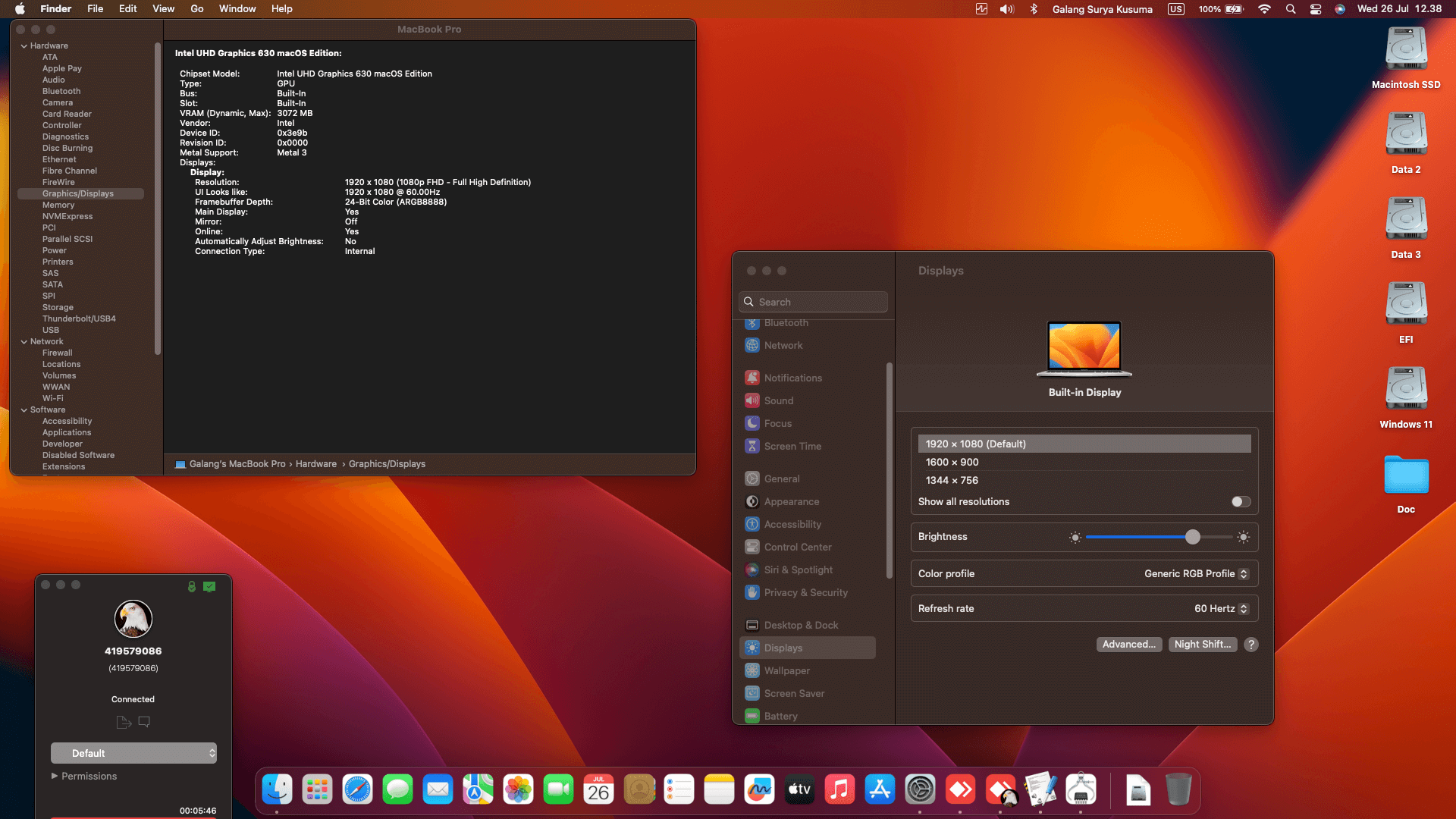Open Sound settings from the sidebar

(x=780, y=400)
